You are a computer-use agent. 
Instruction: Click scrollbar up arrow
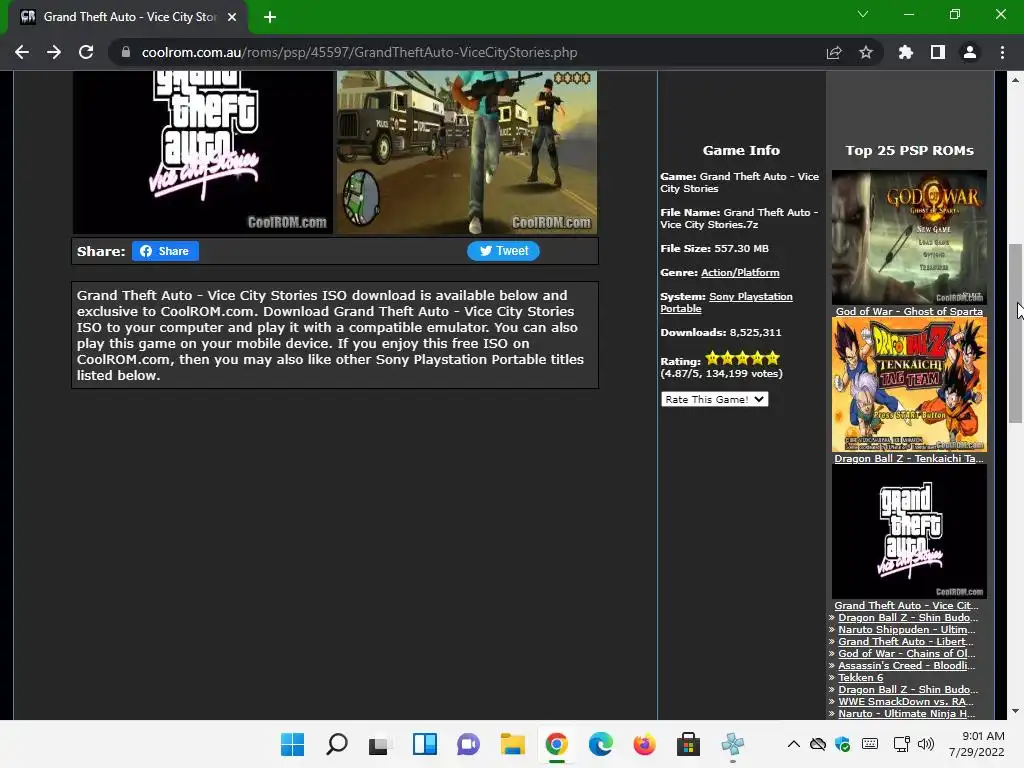(x=1015, y=80)
